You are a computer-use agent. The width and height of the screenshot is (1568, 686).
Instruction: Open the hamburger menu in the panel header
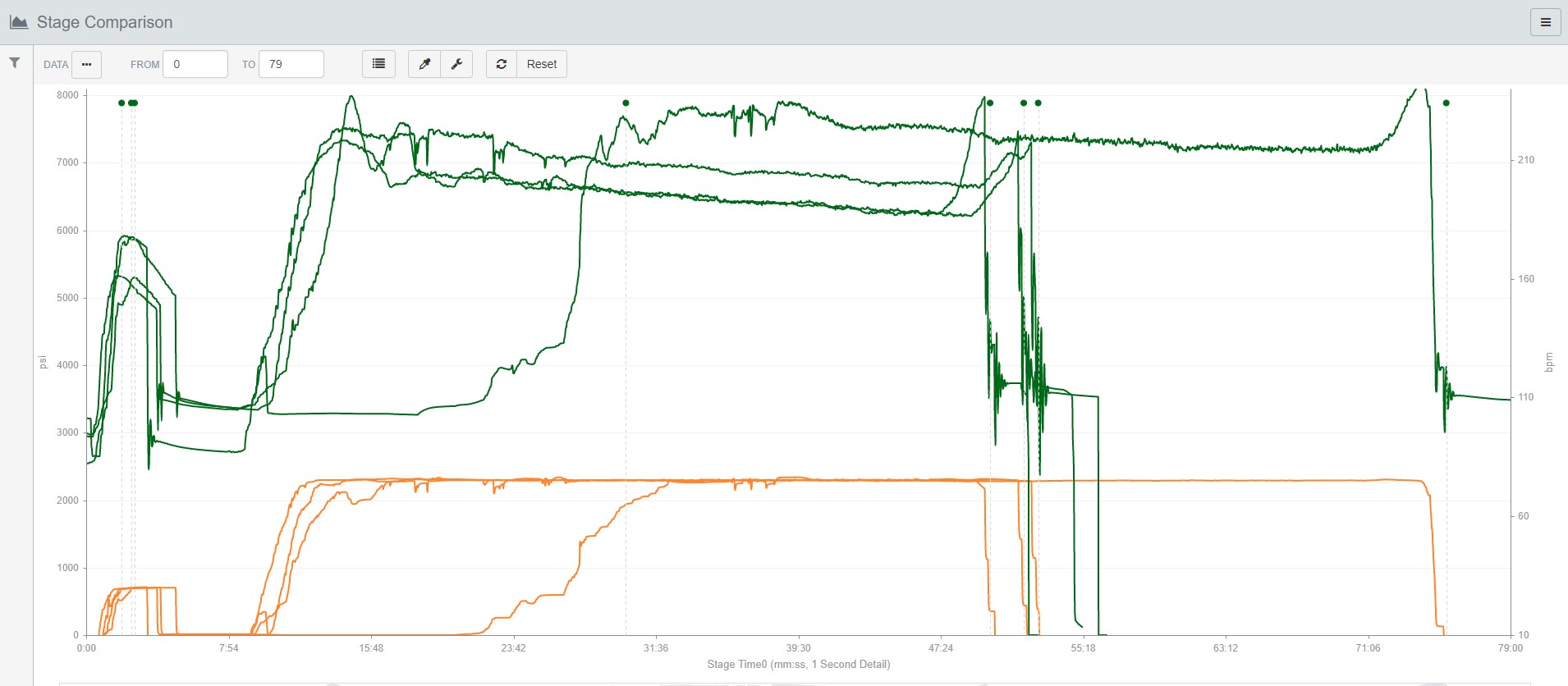click(1545, 22)
